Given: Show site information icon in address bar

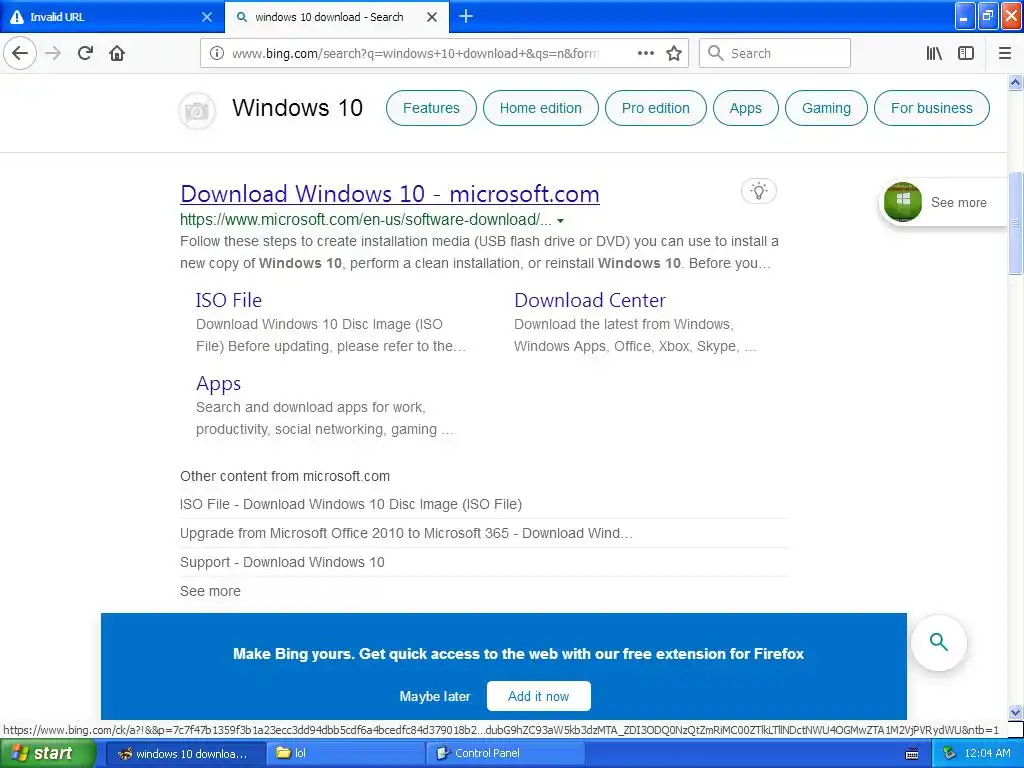Looking at the screenshot, I should [x=216, y=53].
